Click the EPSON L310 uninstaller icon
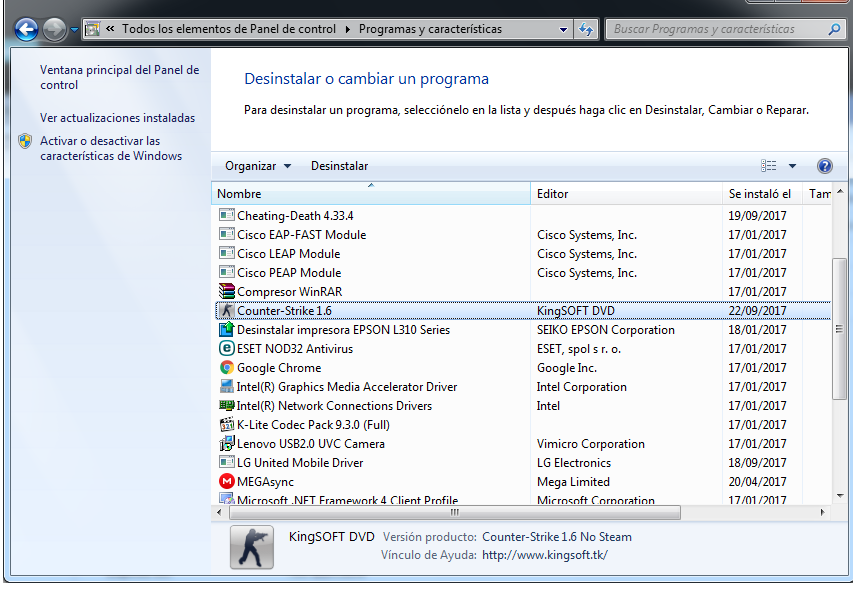 [226, 329]
